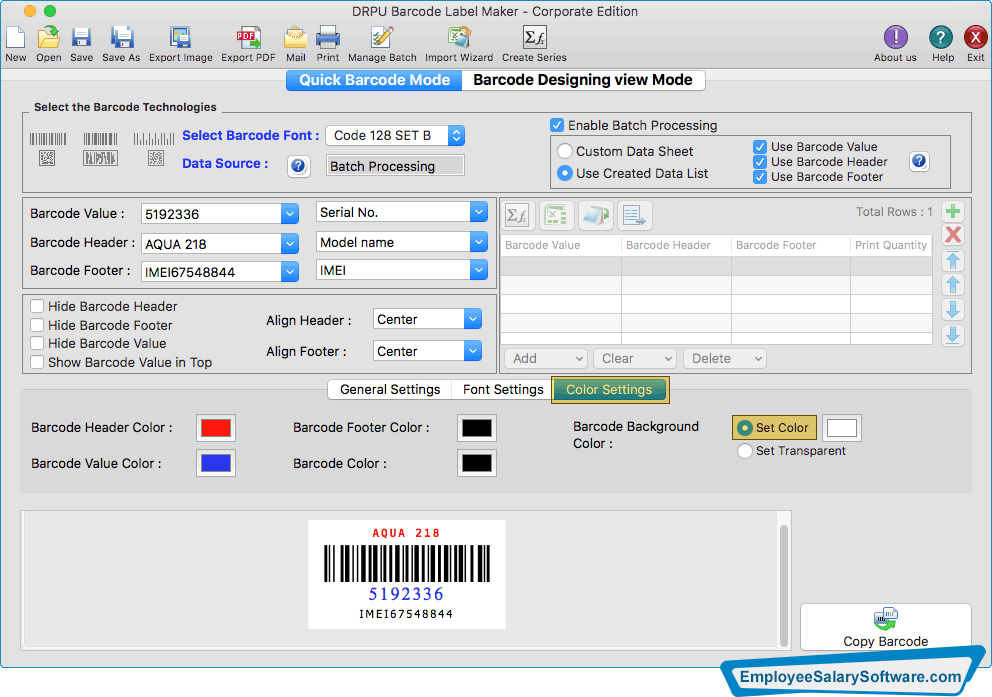Check Hide Barcode Value
The height and width of the screenshot is (697, 992).
(37, 343)
